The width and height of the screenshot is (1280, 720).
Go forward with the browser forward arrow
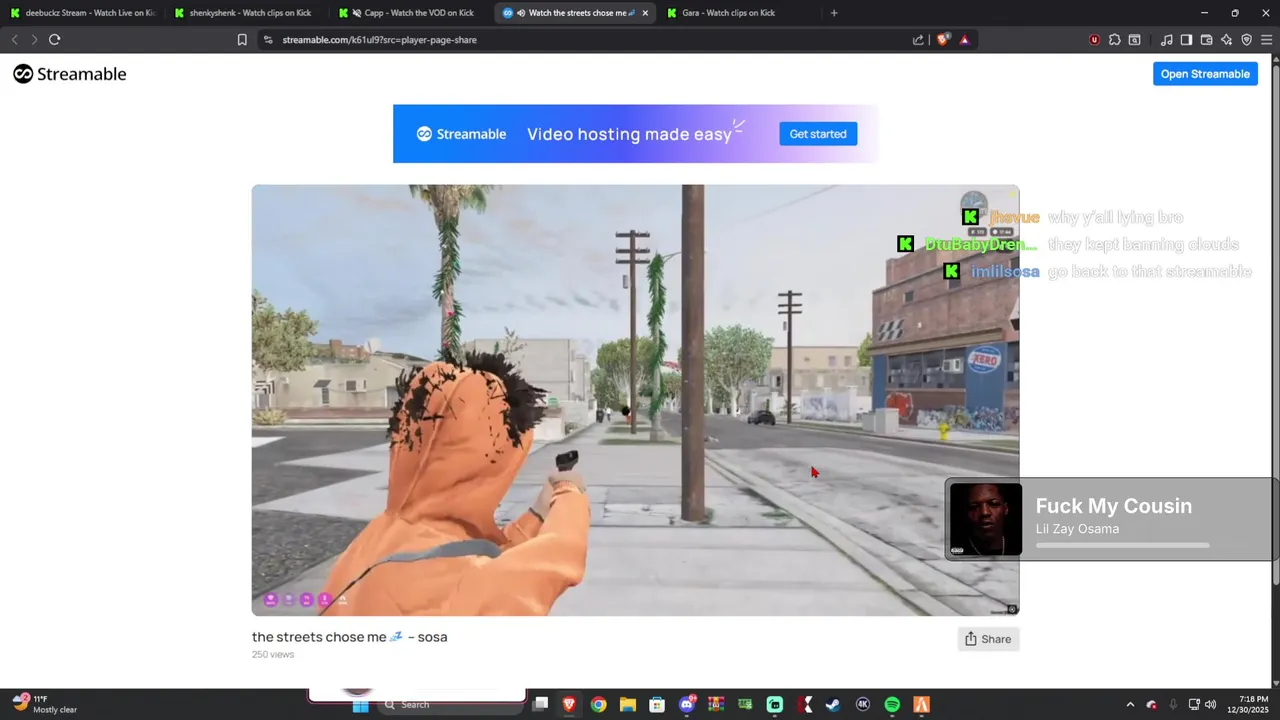(x=34, y=40)
